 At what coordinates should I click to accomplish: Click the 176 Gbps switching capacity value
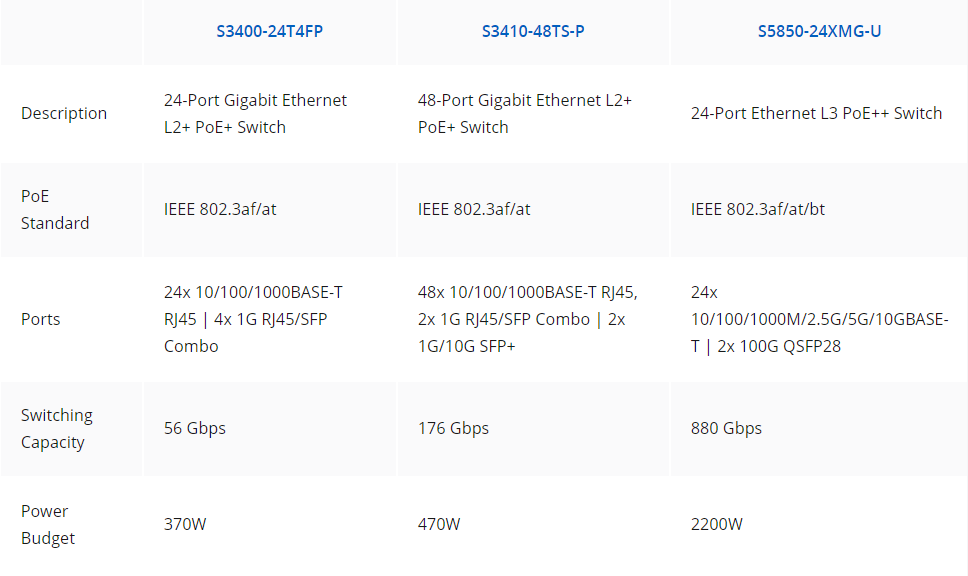(x=453, y=428)
